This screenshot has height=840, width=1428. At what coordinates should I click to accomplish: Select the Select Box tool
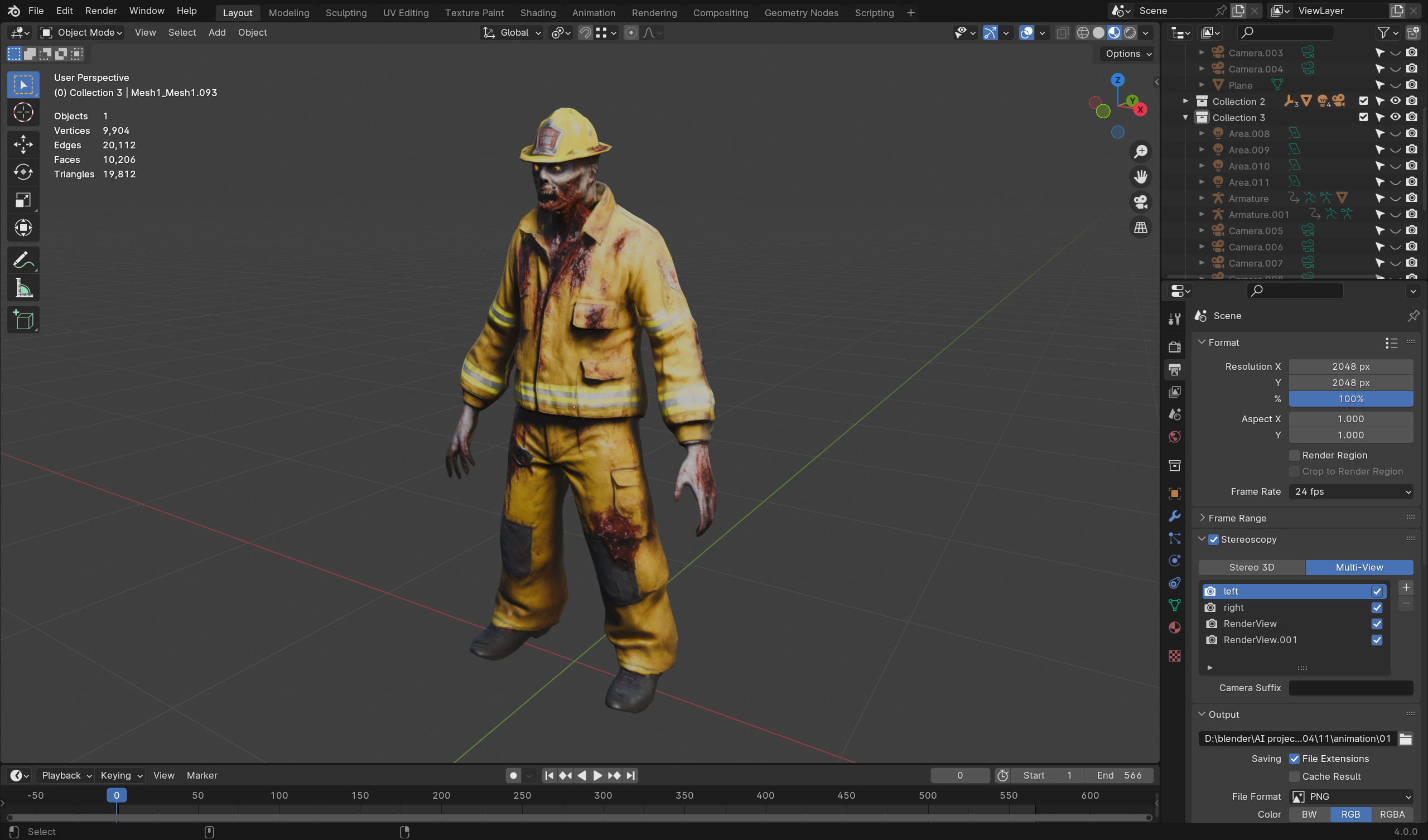click(x=23, y=85)
